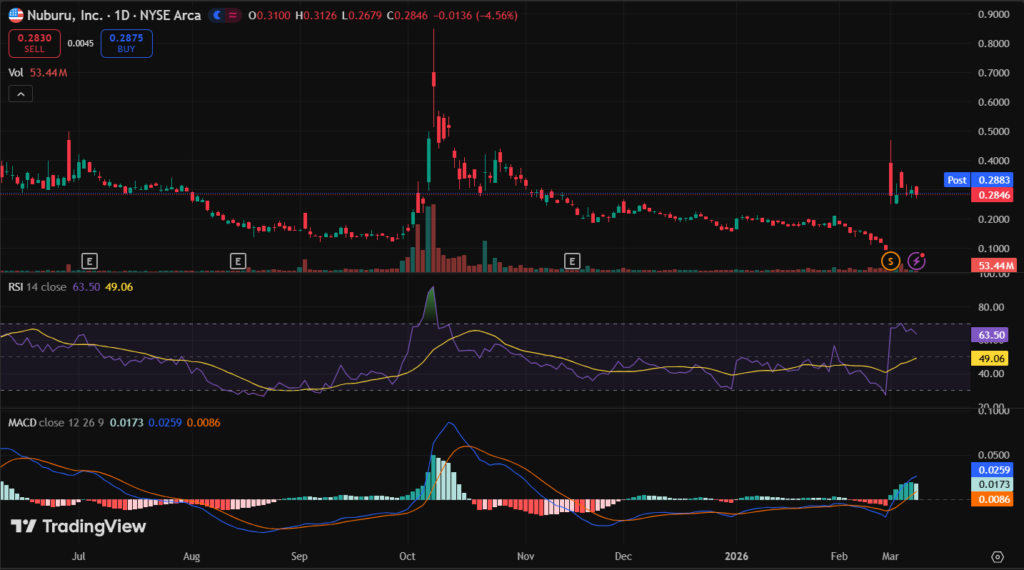The height and width of the screenshot is (570, 1024).
Task: Click the orange S stock split marker
Action: coord(889,261)
